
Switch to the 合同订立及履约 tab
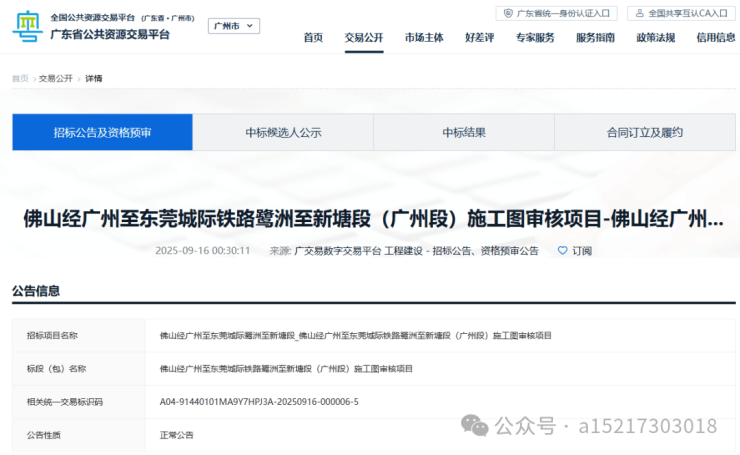[645, 132]
